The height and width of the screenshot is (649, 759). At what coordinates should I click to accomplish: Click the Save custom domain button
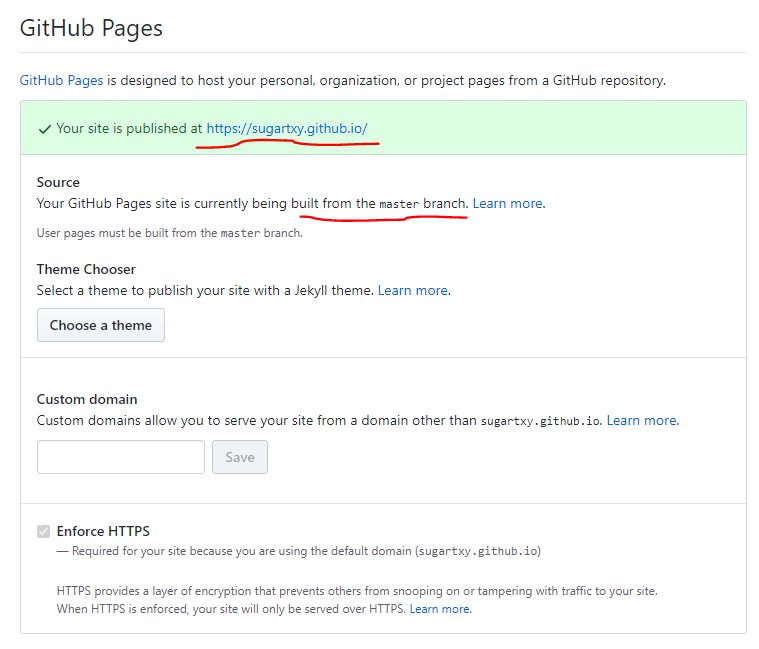240,457
